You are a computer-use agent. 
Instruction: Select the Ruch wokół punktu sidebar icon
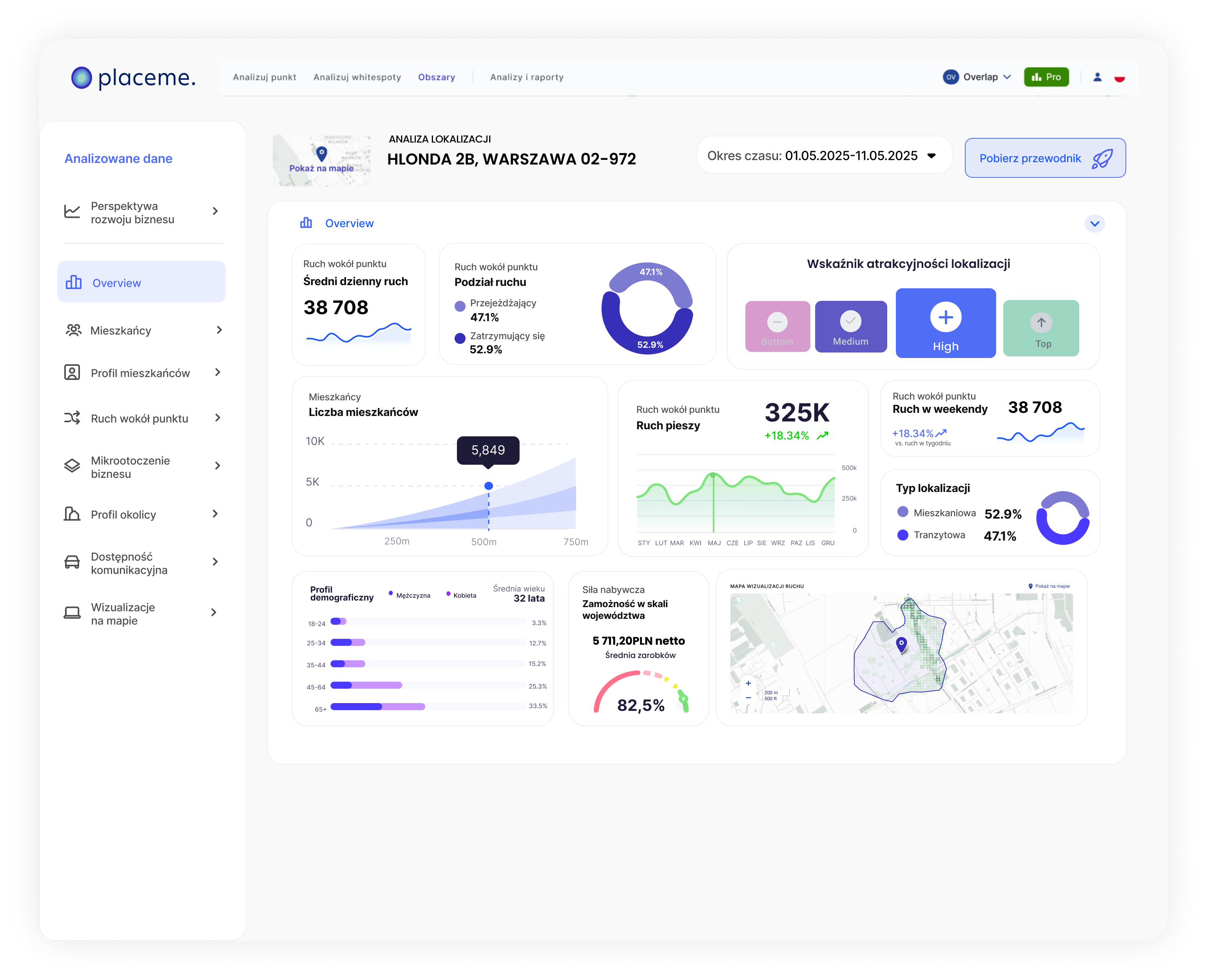pos(72,418)
